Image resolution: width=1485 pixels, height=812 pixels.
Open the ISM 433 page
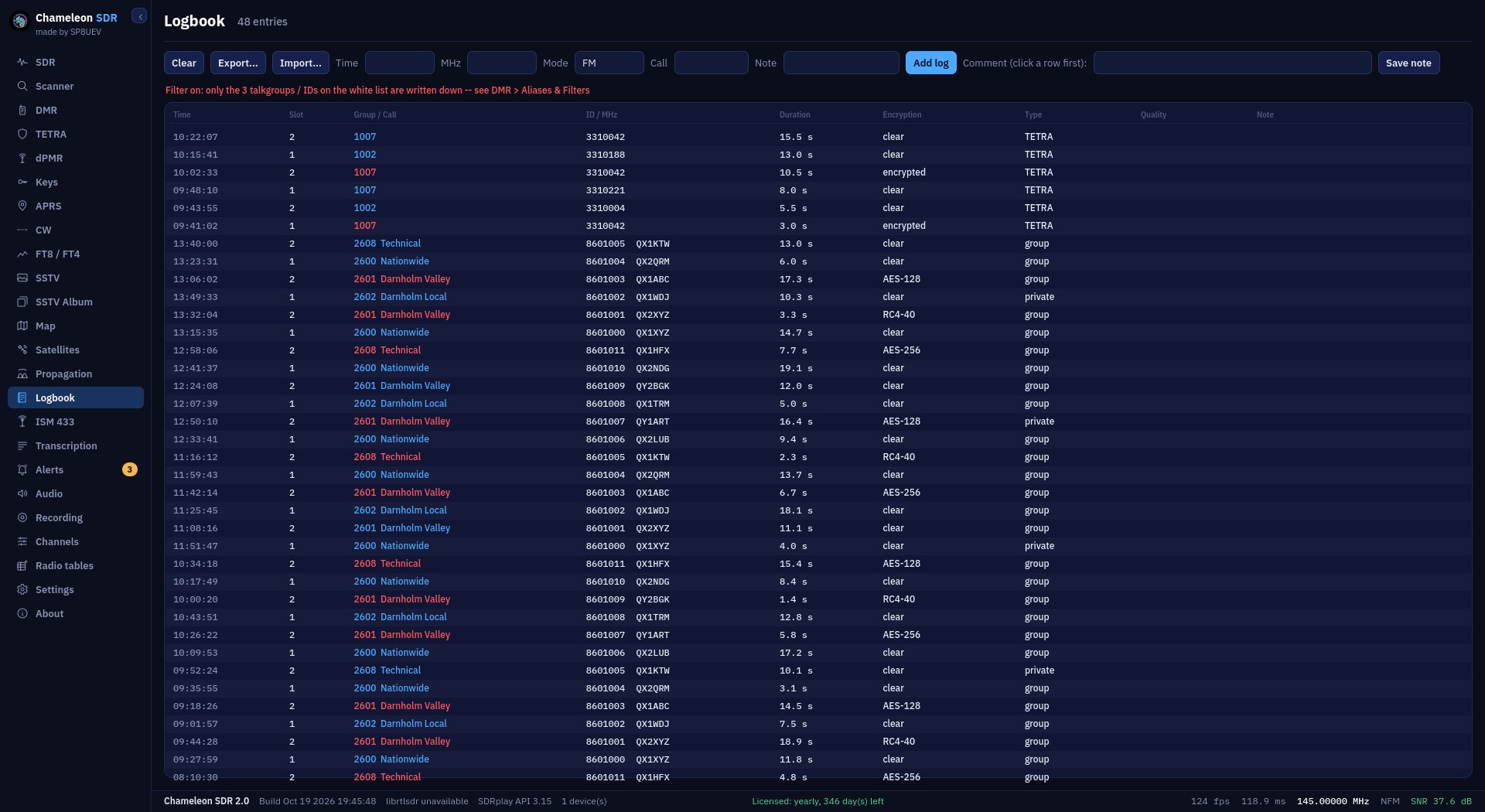(x=76, y=421)
